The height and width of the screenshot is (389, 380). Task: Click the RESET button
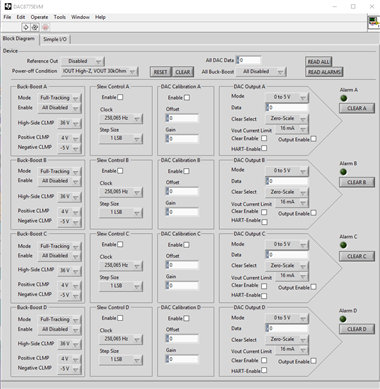coord(160,72)
